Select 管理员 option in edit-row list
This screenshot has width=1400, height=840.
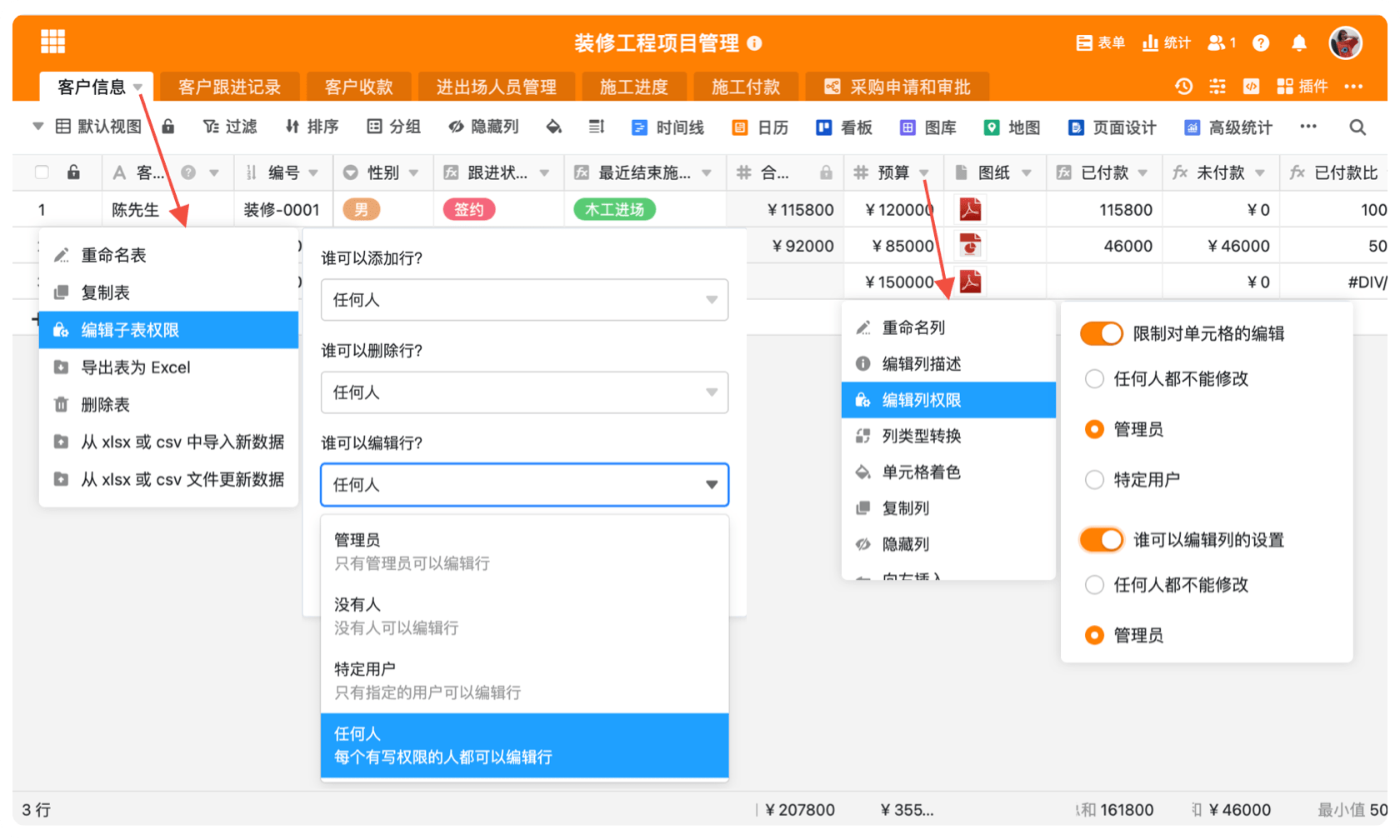pos(524,551)
